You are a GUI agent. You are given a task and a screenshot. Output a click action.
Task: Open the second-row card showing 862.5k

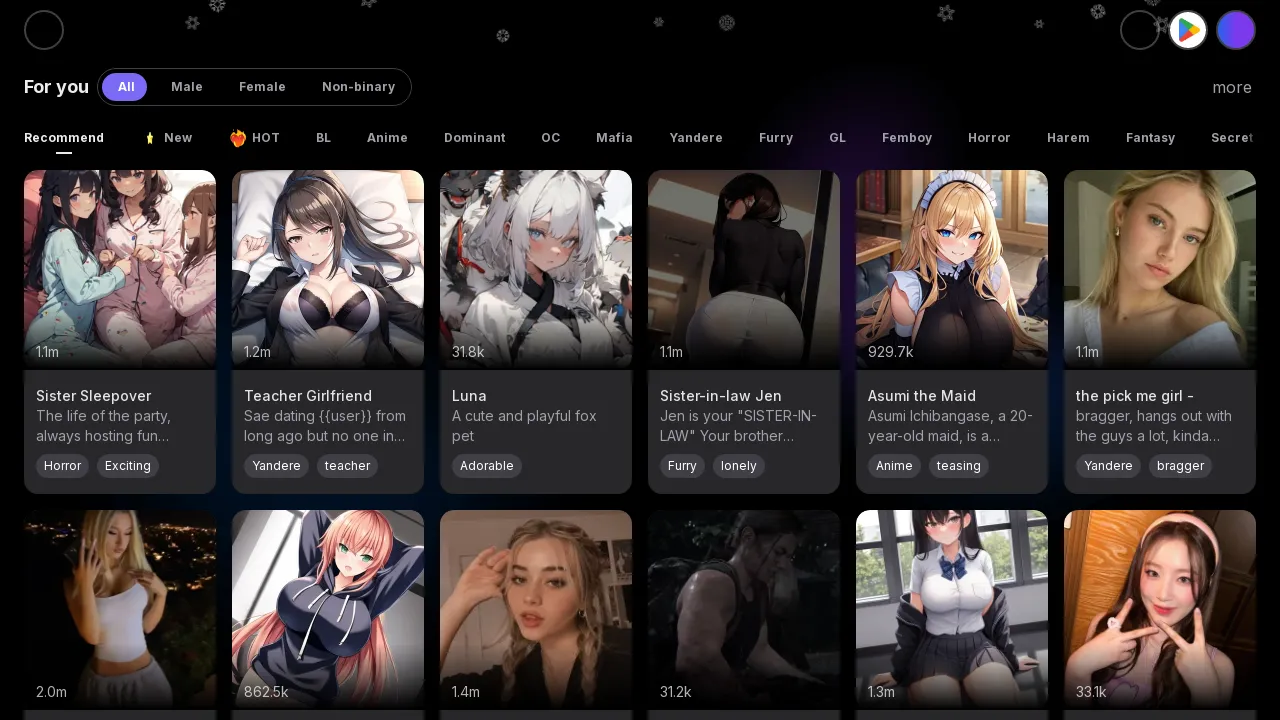328,610
